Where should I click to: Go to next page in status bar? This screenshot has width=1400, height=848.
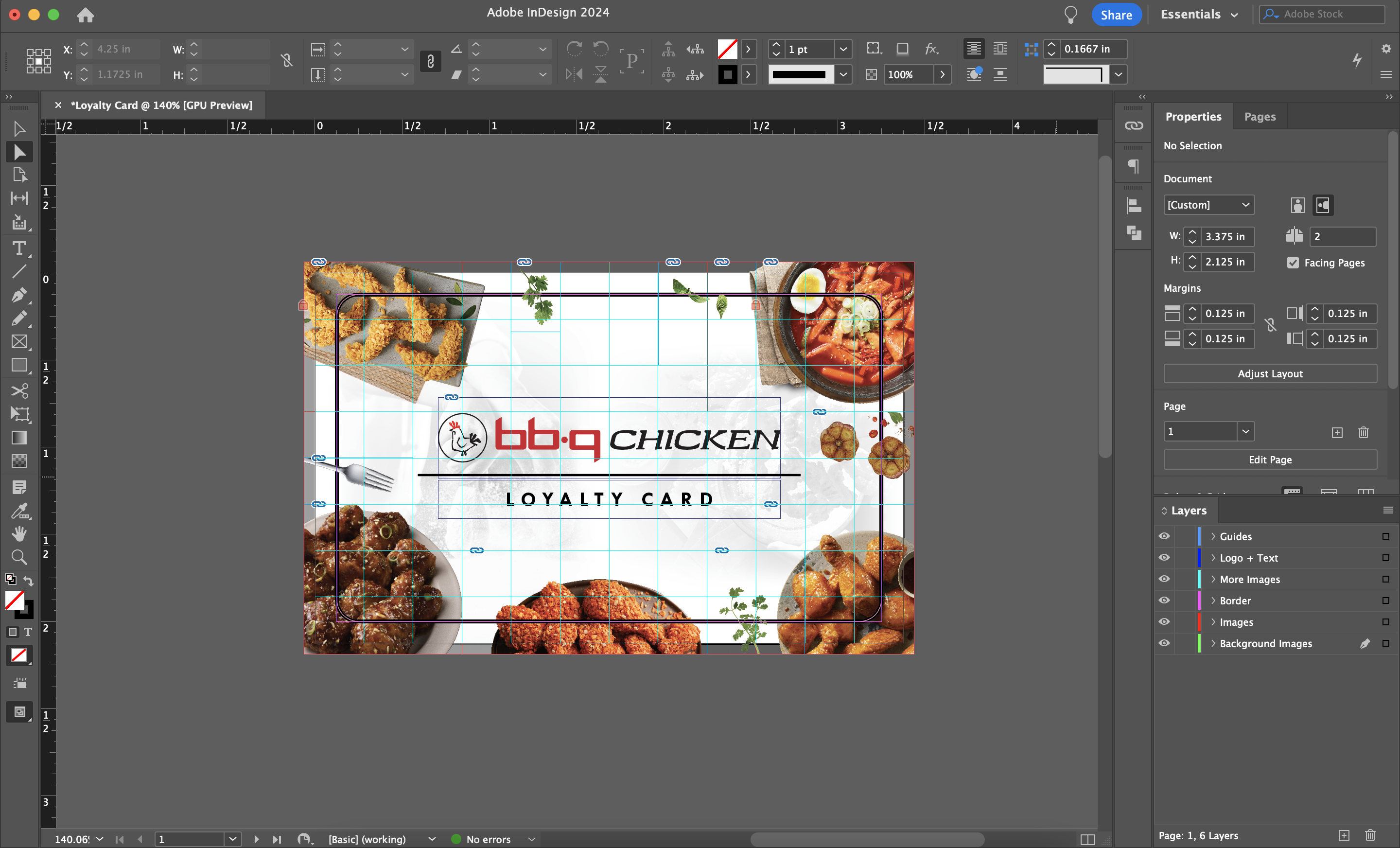(256, 839)
